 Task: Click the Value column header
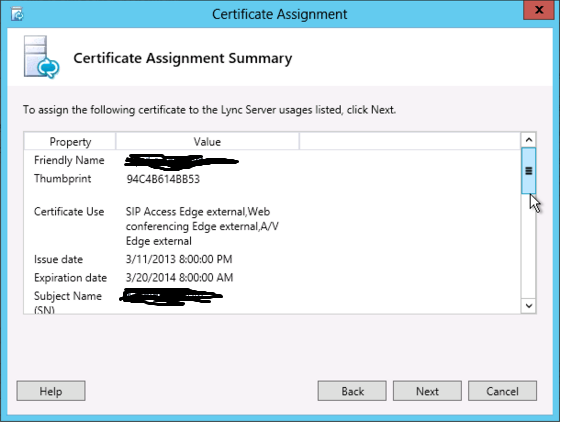(x=207, y=142)
